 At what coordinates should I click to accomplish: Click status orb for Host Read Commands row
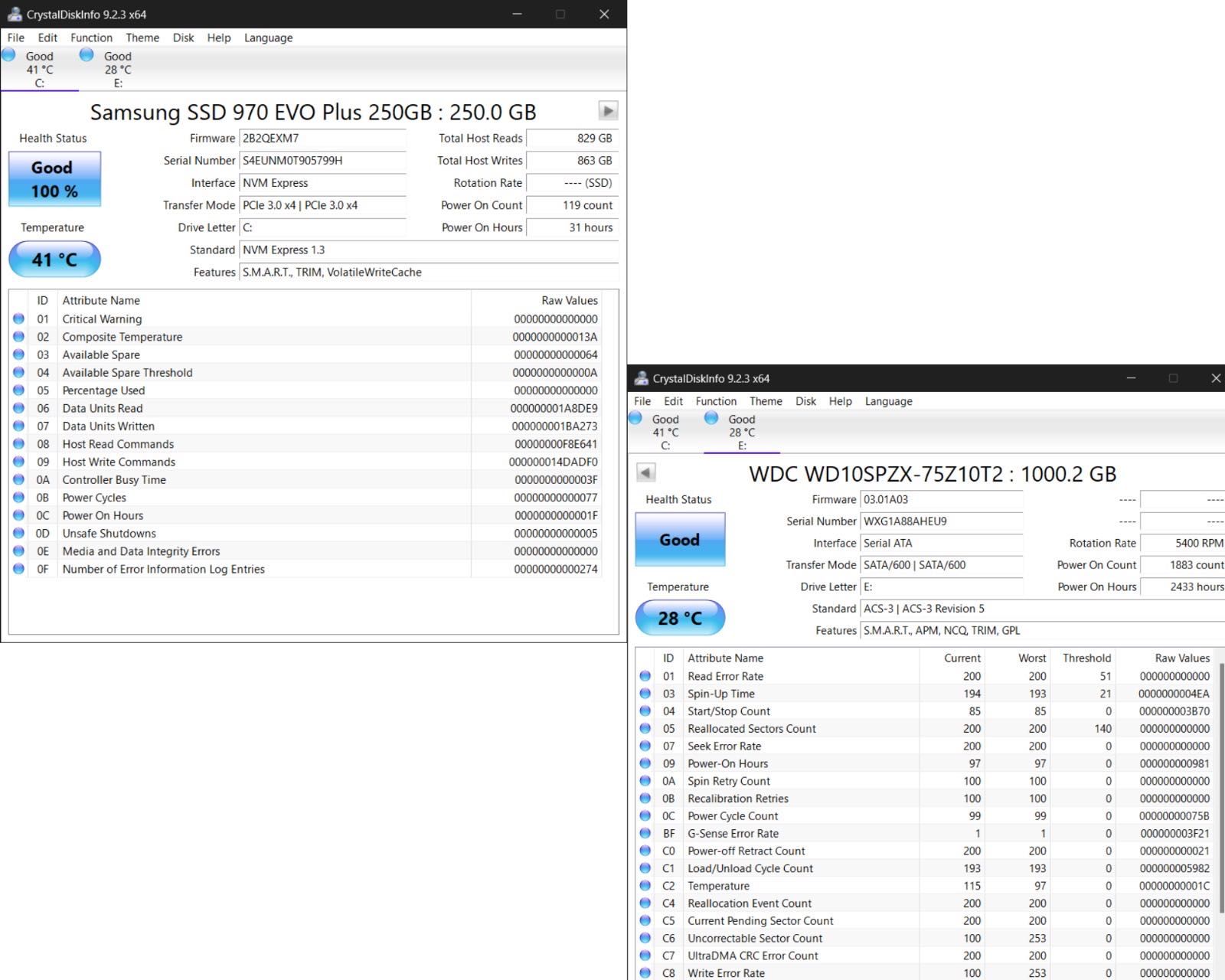click(x=19, y=443)
